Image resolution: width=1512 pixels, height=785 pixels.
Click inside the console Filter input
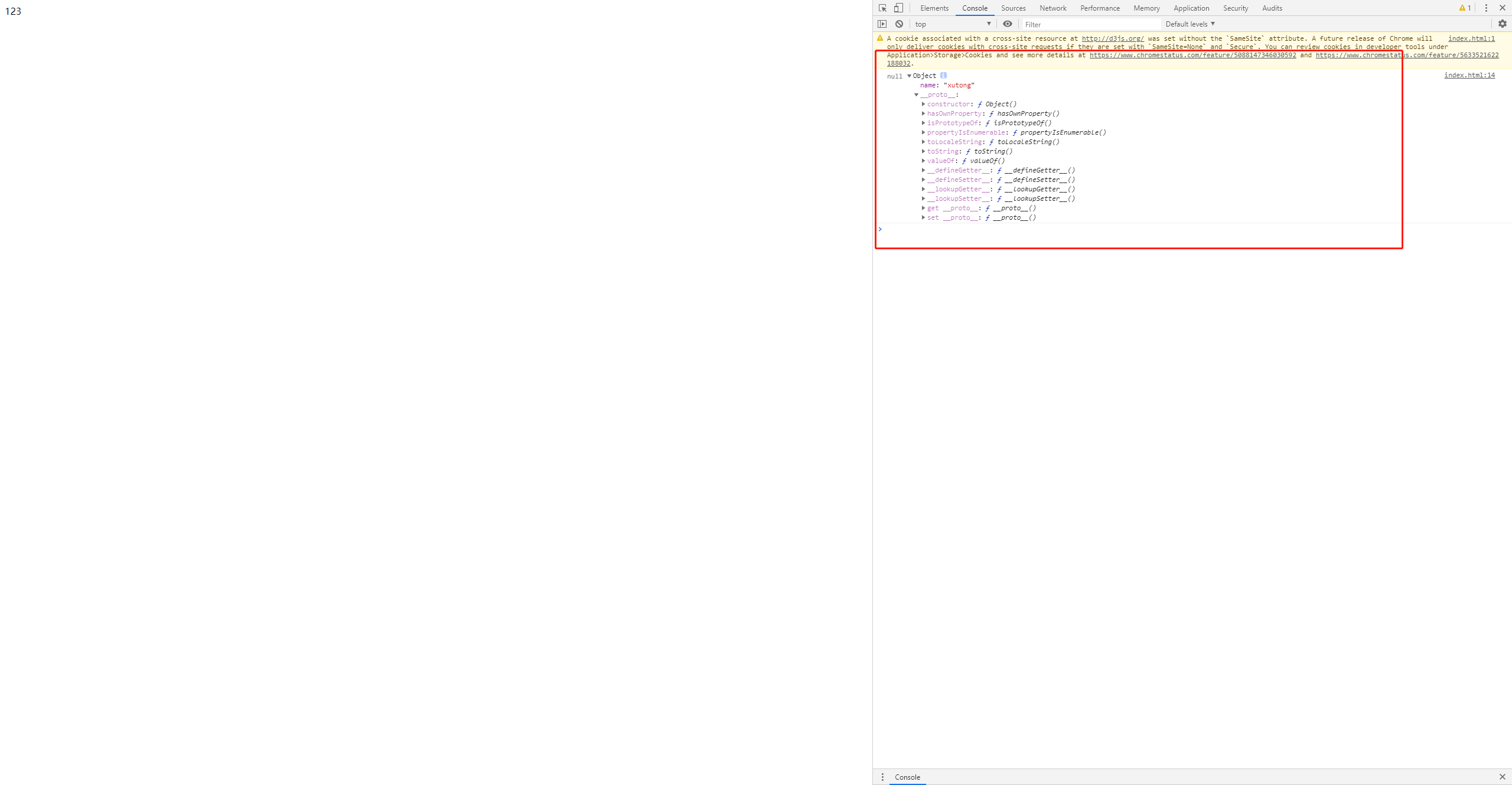pos(1090,24)
